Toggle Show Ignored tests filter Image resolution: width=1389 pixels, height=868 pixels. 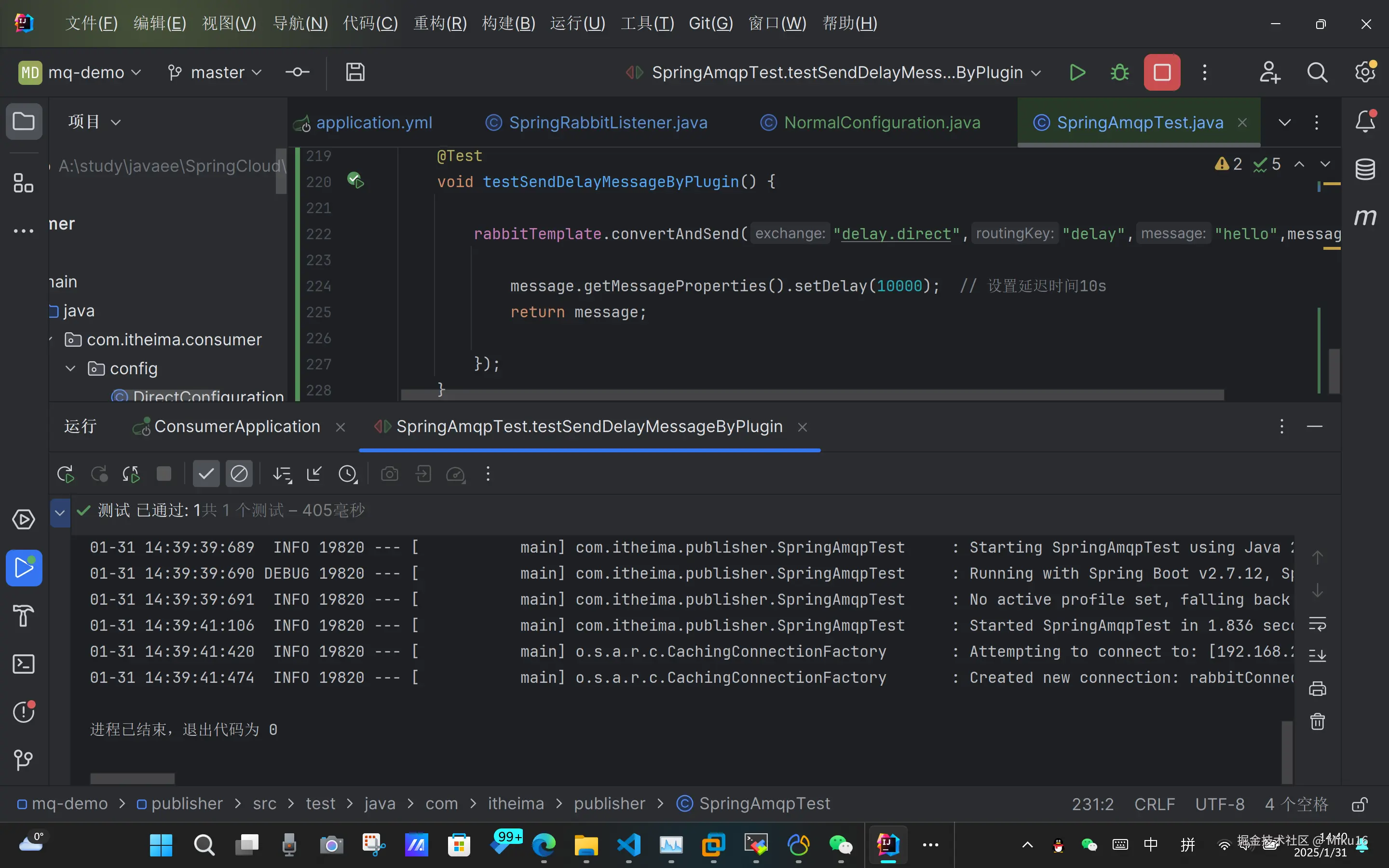tap(239, 474)
